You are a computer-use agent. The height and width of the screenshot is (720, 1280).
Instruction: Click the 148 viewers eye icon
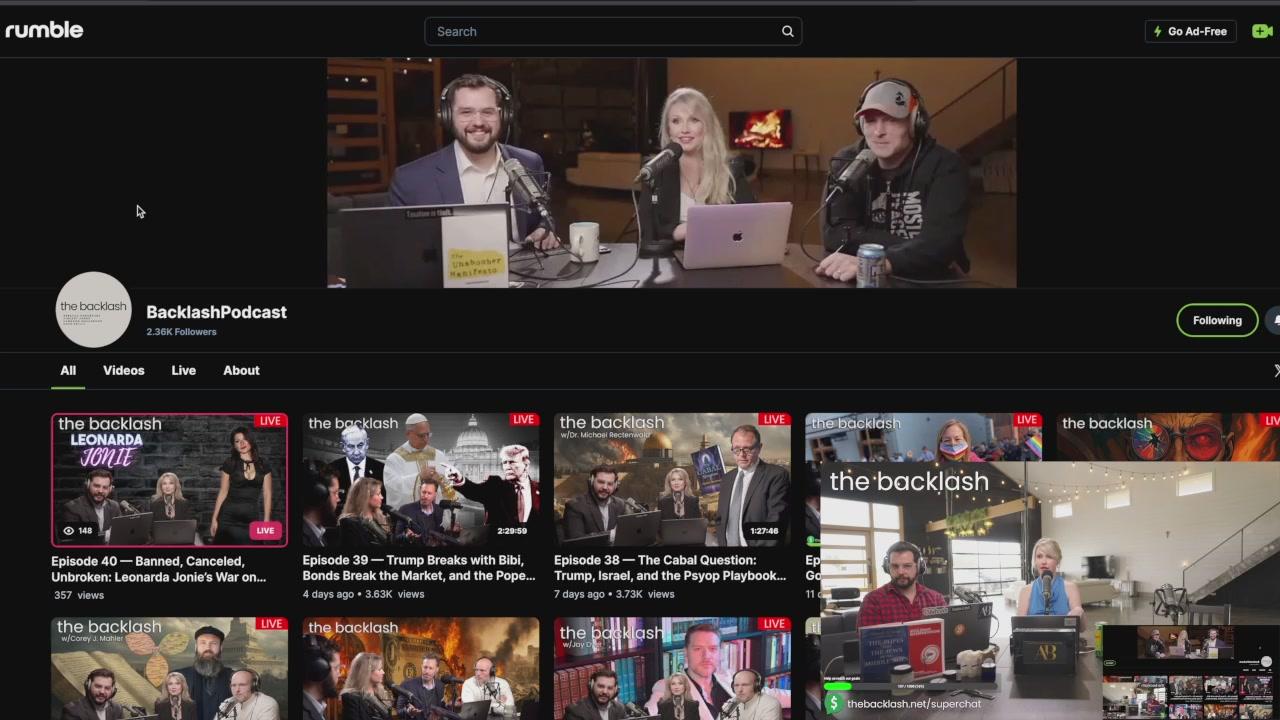pyautogui.click(x=69, y=531)
